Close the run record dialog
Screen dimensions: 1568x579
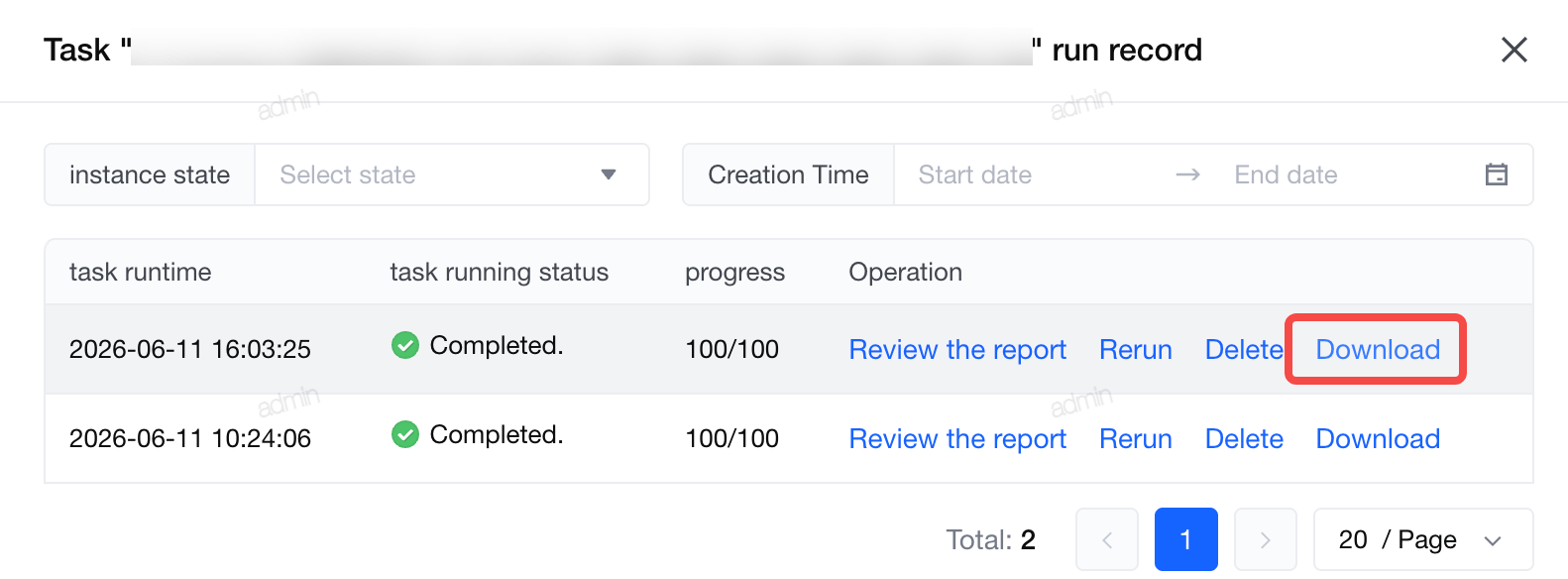(x=1513, y=50)
